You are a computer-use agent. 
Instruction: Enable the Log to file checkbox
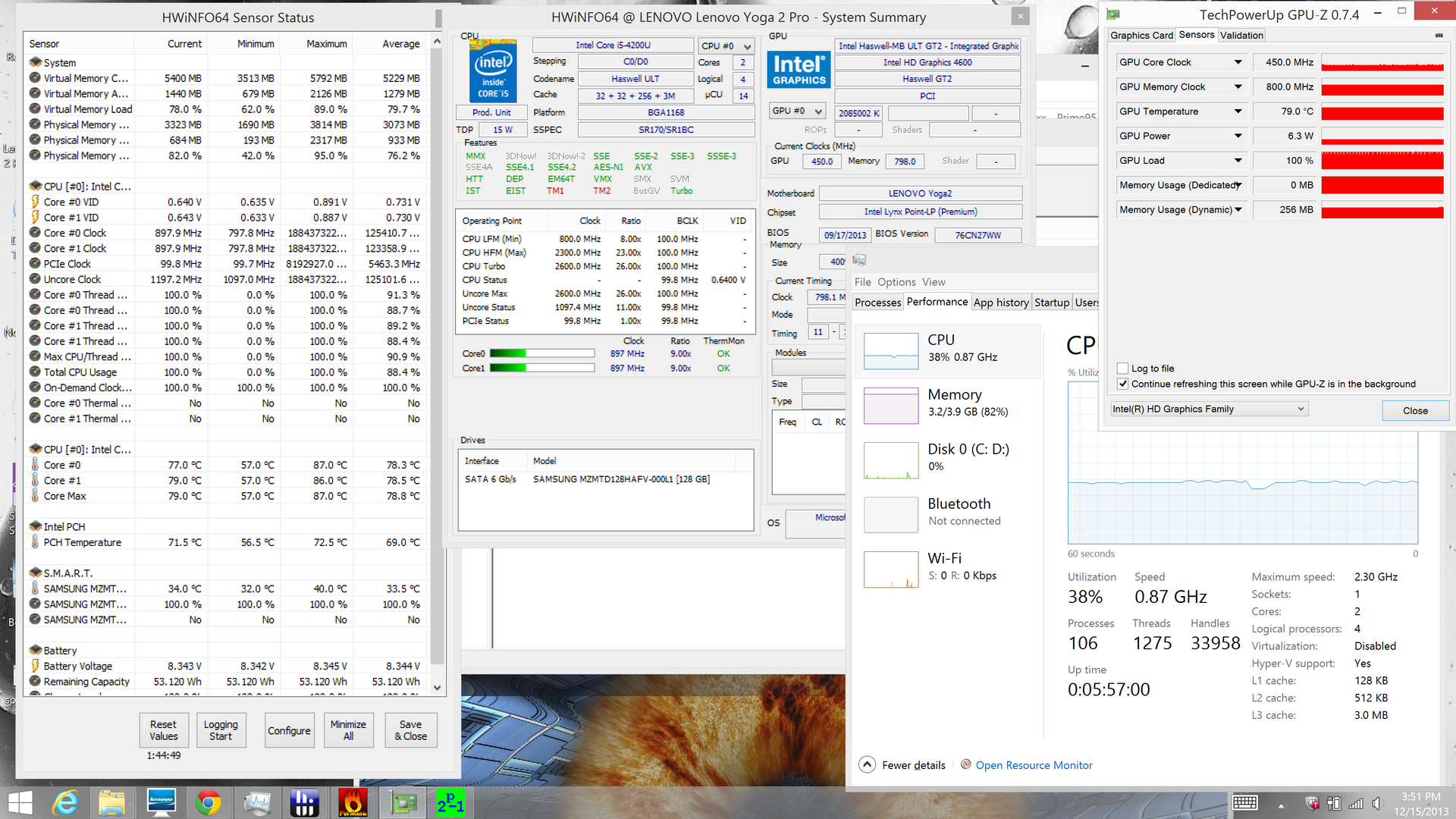click(x=1122, y=369)
